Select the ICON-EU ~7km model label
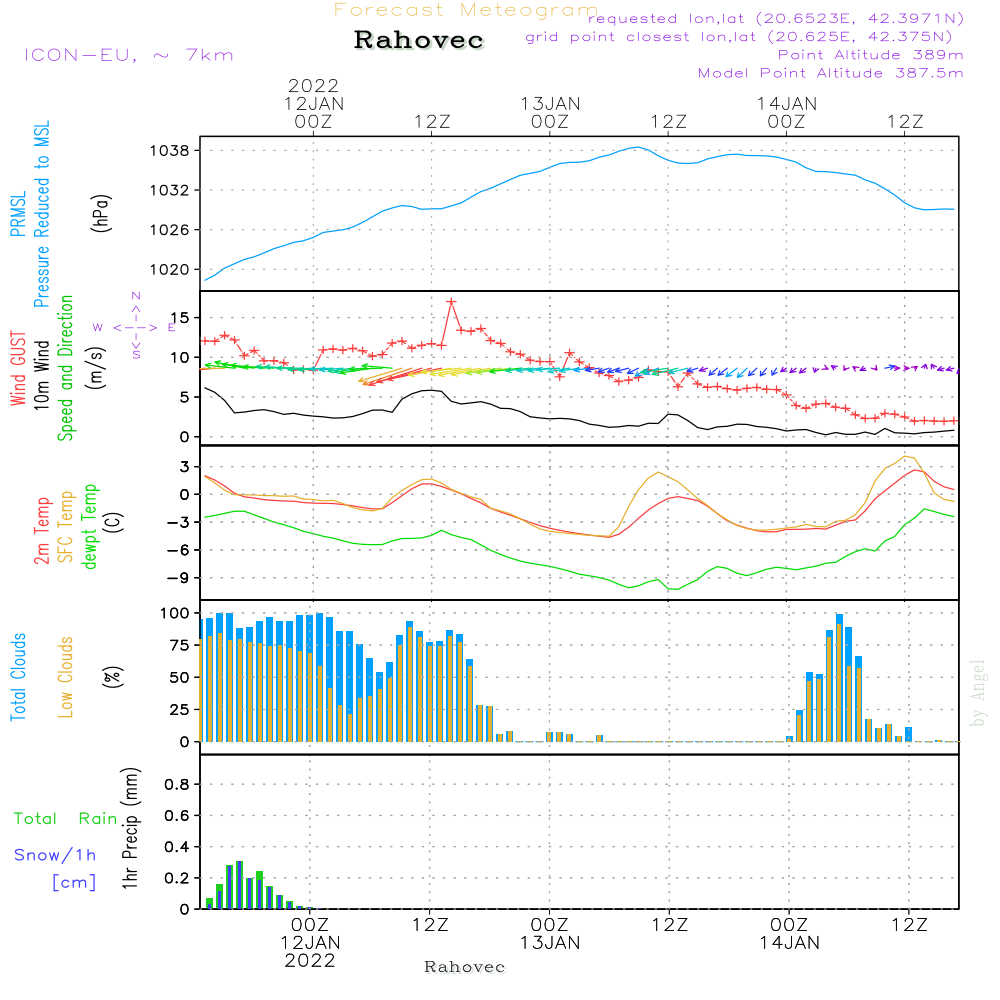Screen dimensions: 1000x1000 pos(129,55)
